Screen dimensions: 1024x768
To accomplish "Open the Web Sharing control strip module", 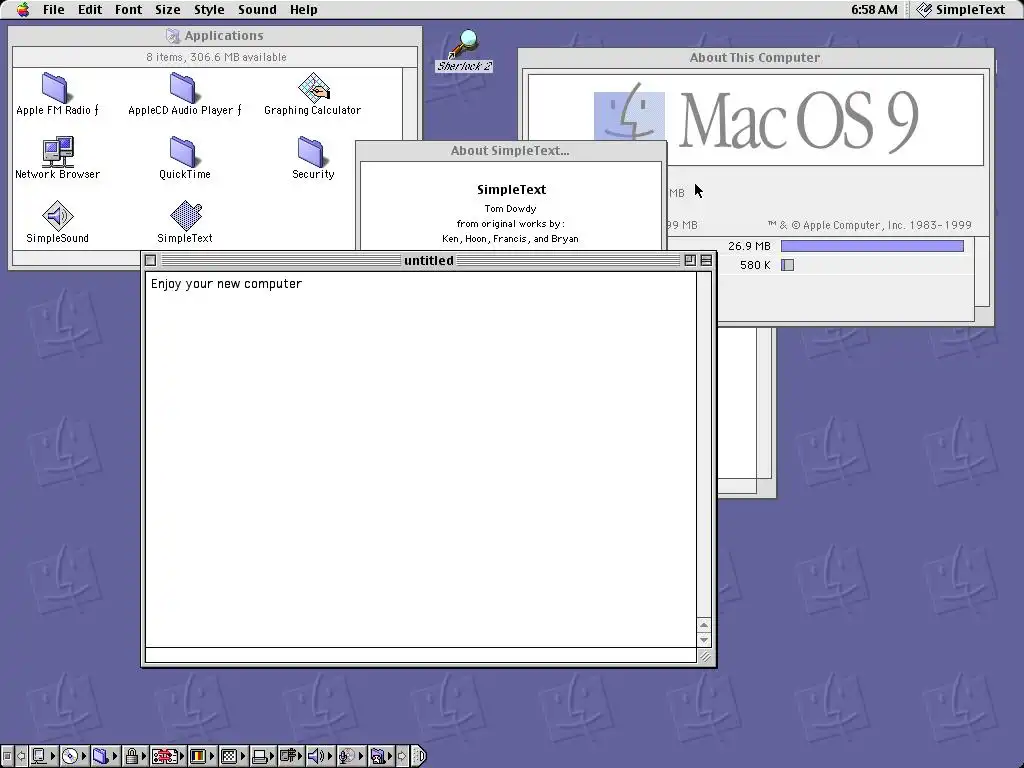I will [x=382, y=756].
